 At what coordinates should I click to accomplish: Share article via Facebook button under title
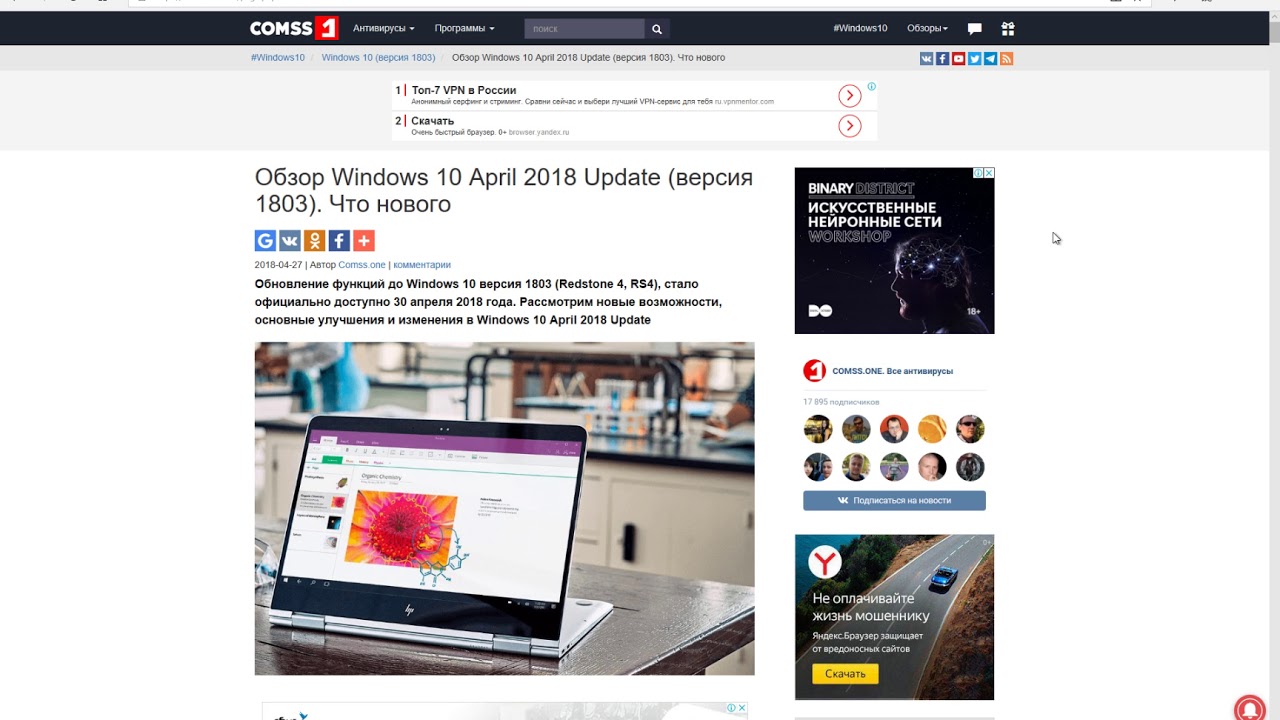(x=339, y=240)
